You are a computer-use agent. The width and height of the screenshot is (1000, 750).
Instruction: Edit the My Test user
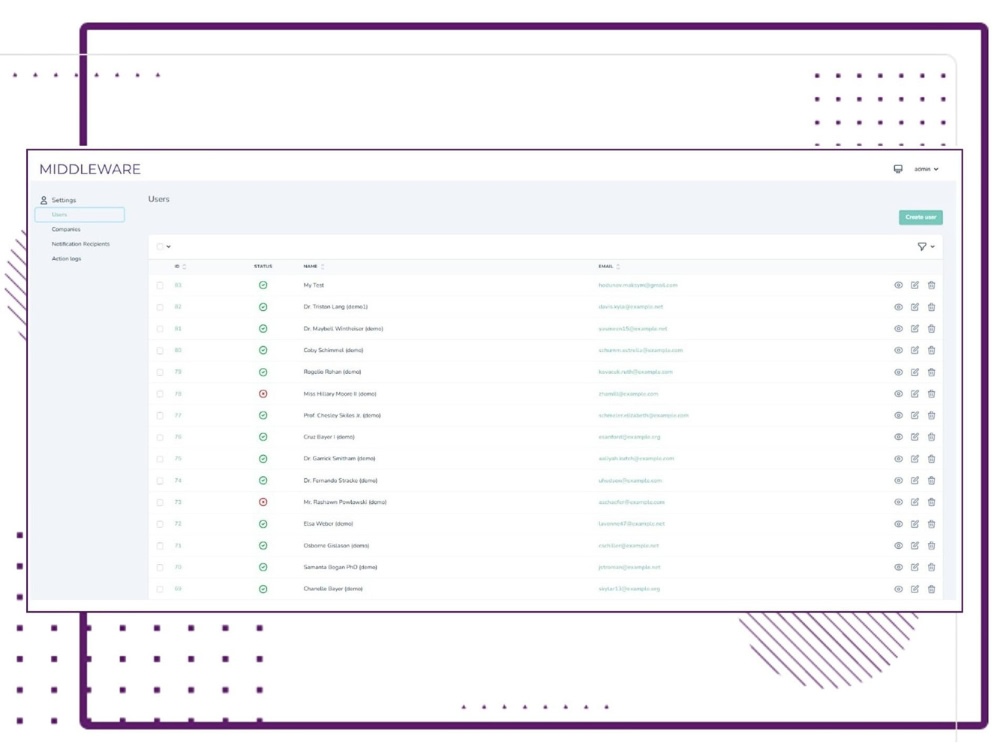[x=915, y=285]
